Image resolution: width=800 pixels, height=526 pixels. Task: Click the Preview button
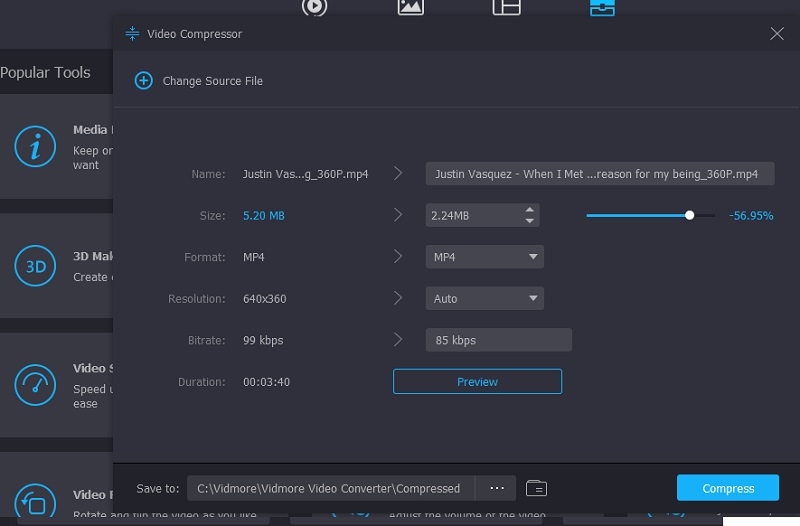click(477, 382)
